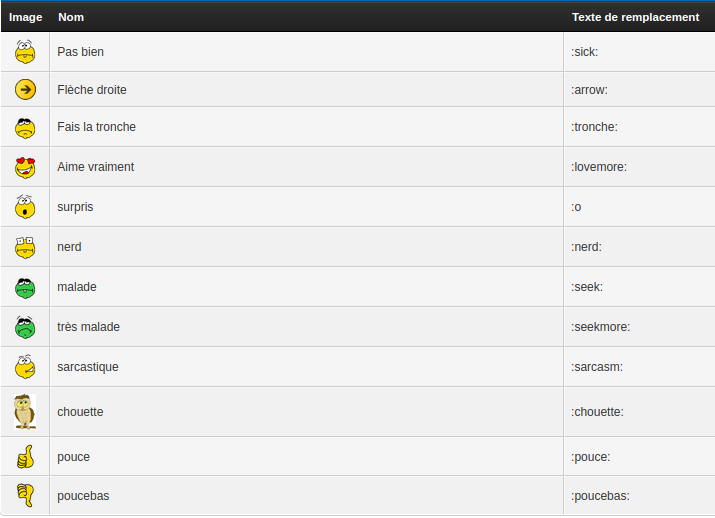Click the sick face smiley icon
The height and width of the screenshot is (518, 715).
click(26, 51)
